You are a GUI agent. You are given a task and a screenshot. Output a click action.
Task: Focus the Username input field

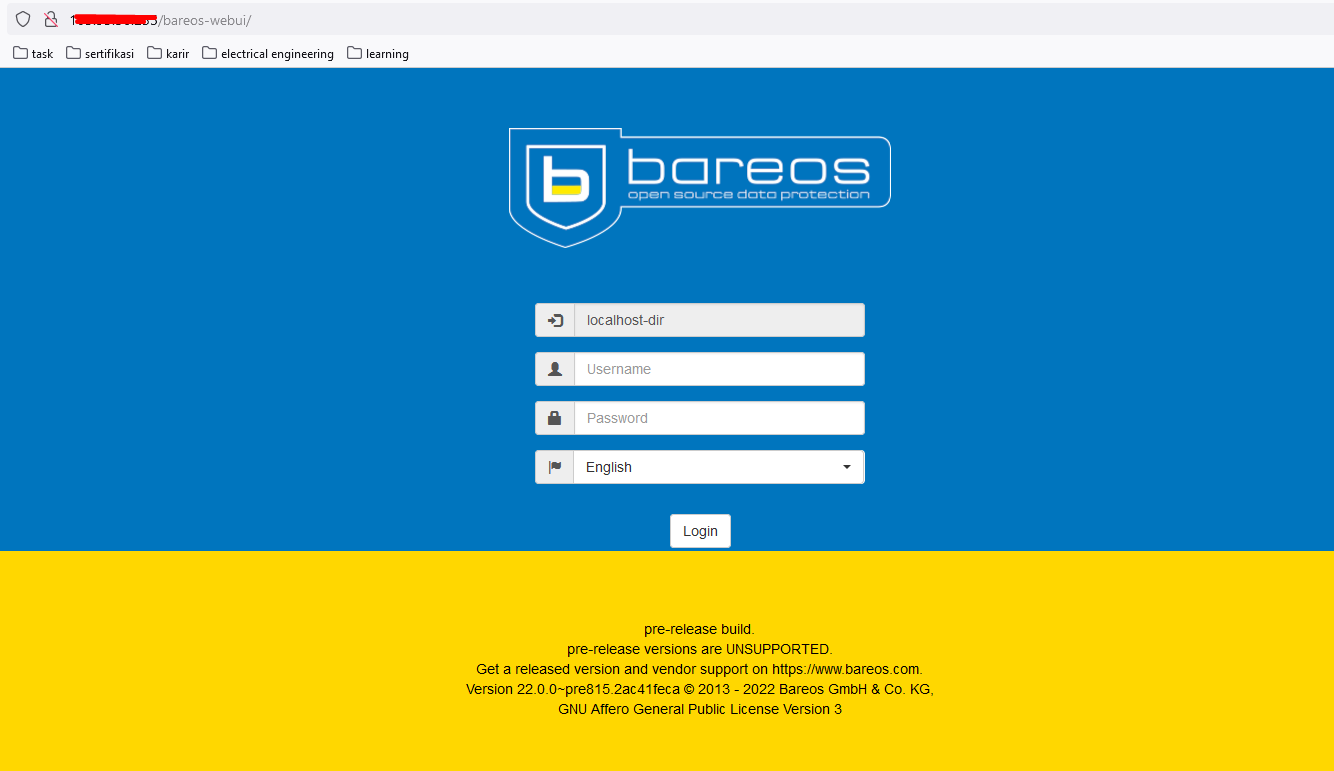pyautogui.click(x=718, y=369)
